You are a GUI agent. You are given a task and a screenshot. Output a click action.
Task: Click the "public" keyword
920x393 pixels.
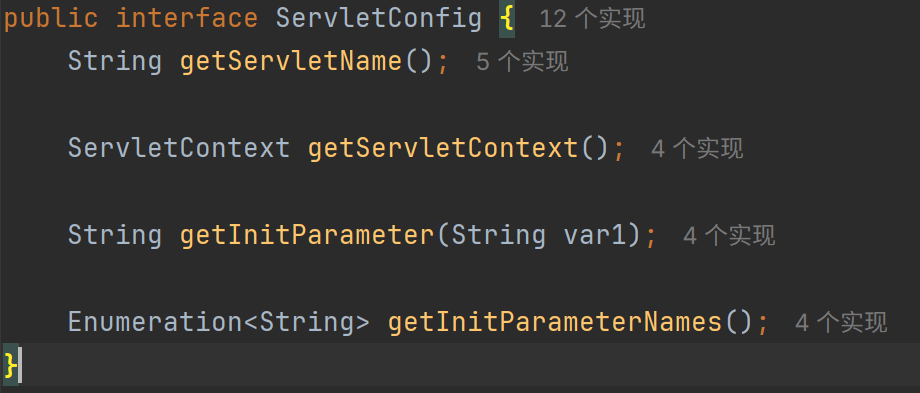pos(51,18)
